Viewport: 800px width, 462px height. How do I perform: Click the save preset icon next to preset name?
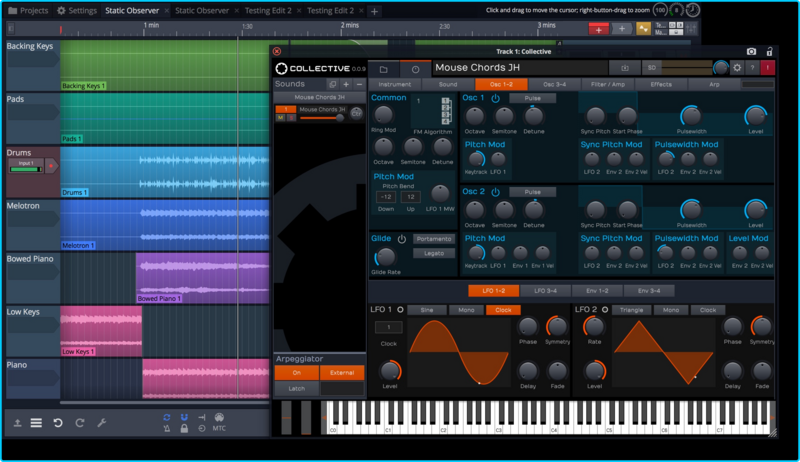pyautogui.click(x=624, y=68)
